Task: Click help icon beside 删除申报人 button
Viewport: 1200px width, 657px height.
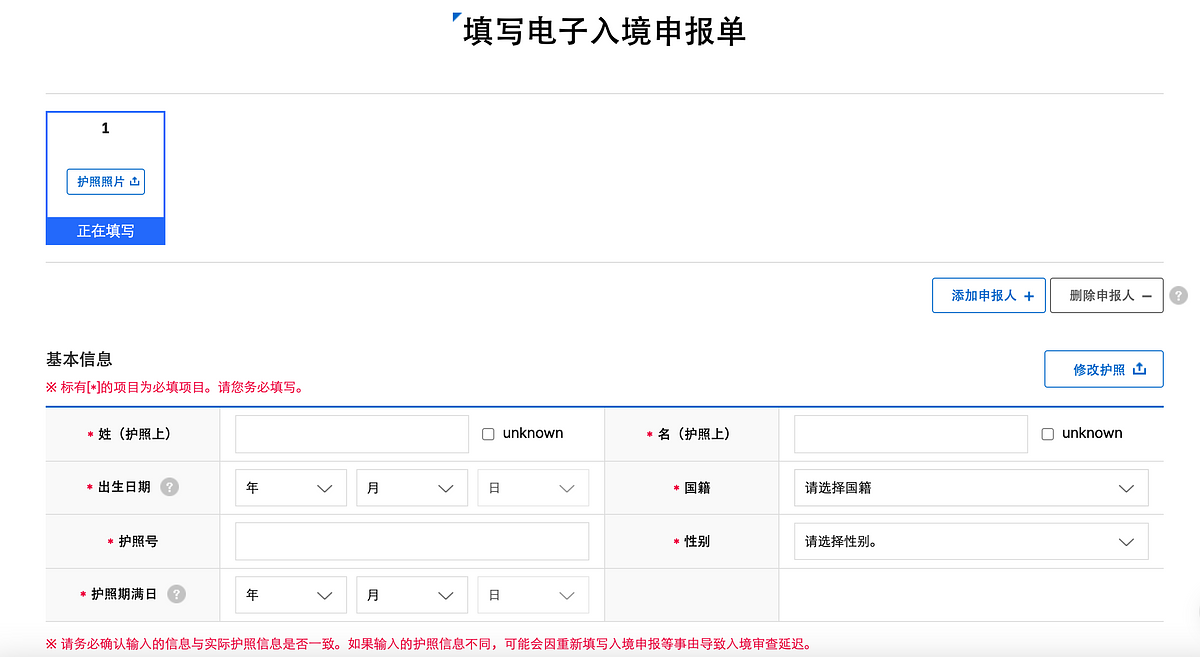Action: pos(1179,296)
